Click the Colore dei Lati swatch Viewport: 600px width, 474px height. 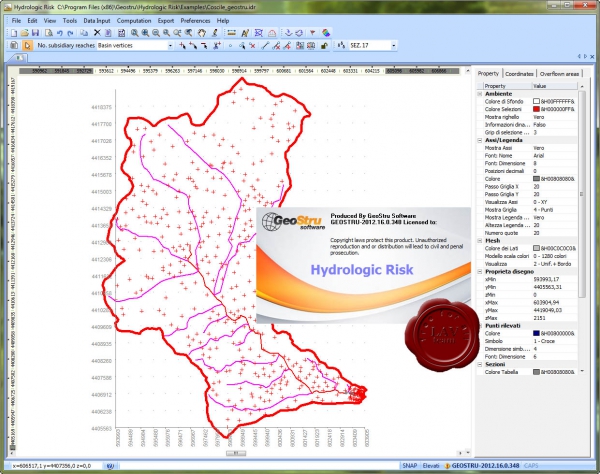pyautogui.click(x=536, y=248)
